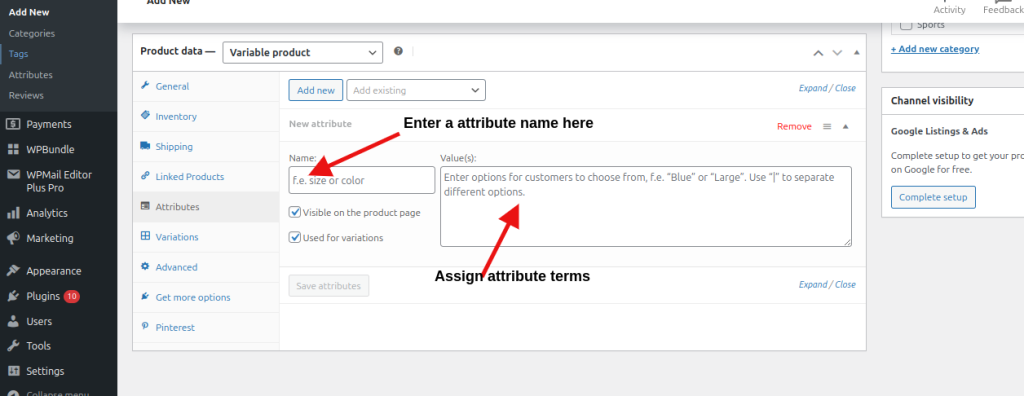The width and height of the screenshot is (1024, 396).
Task: Click the WPMail Editor envelope icon
Action: click(13, 174)
